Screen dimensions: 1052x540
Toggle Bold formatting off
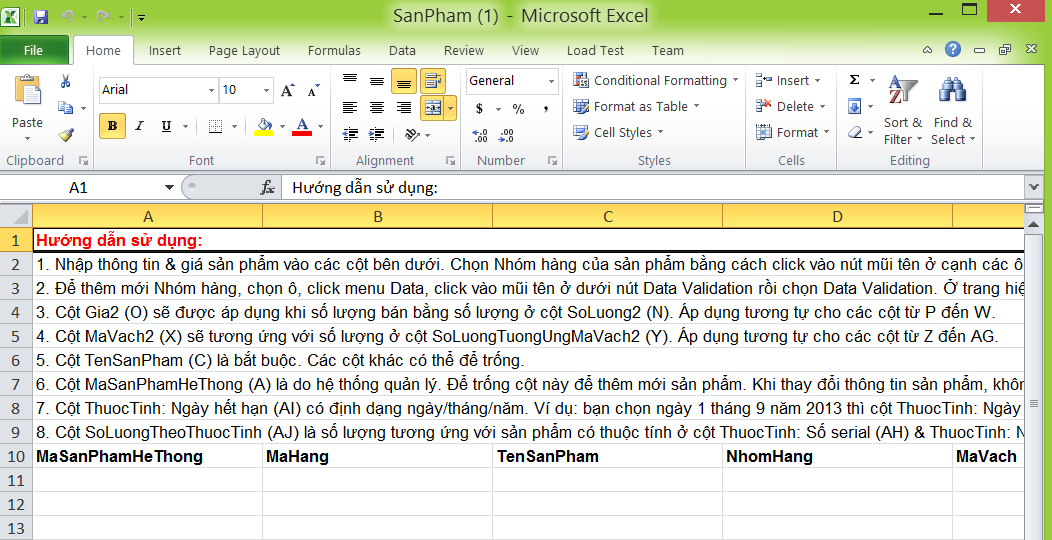click(x=112, y=126)
